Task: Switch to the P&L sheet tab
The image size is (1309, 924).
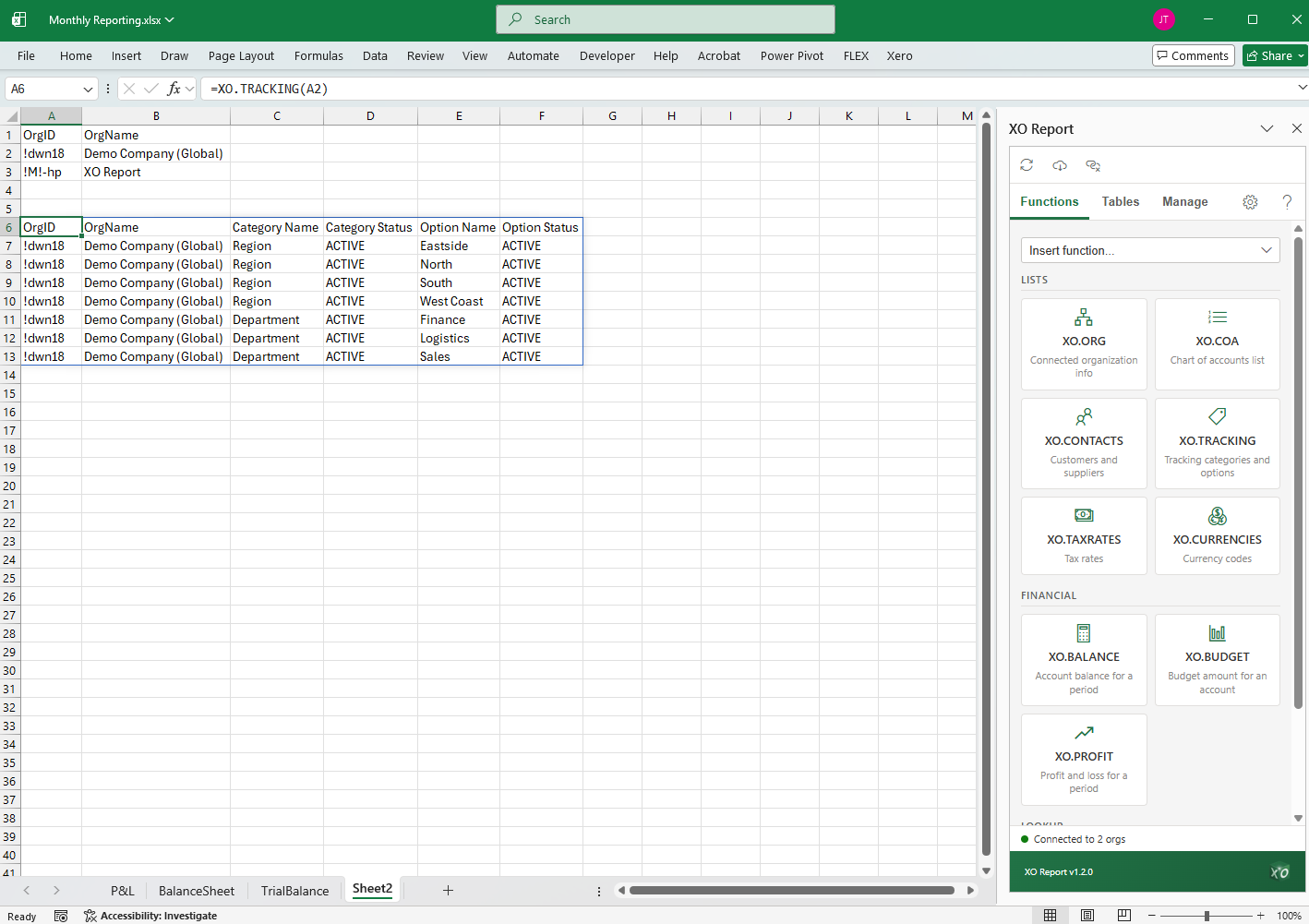Action: click(x=123, y=891)
